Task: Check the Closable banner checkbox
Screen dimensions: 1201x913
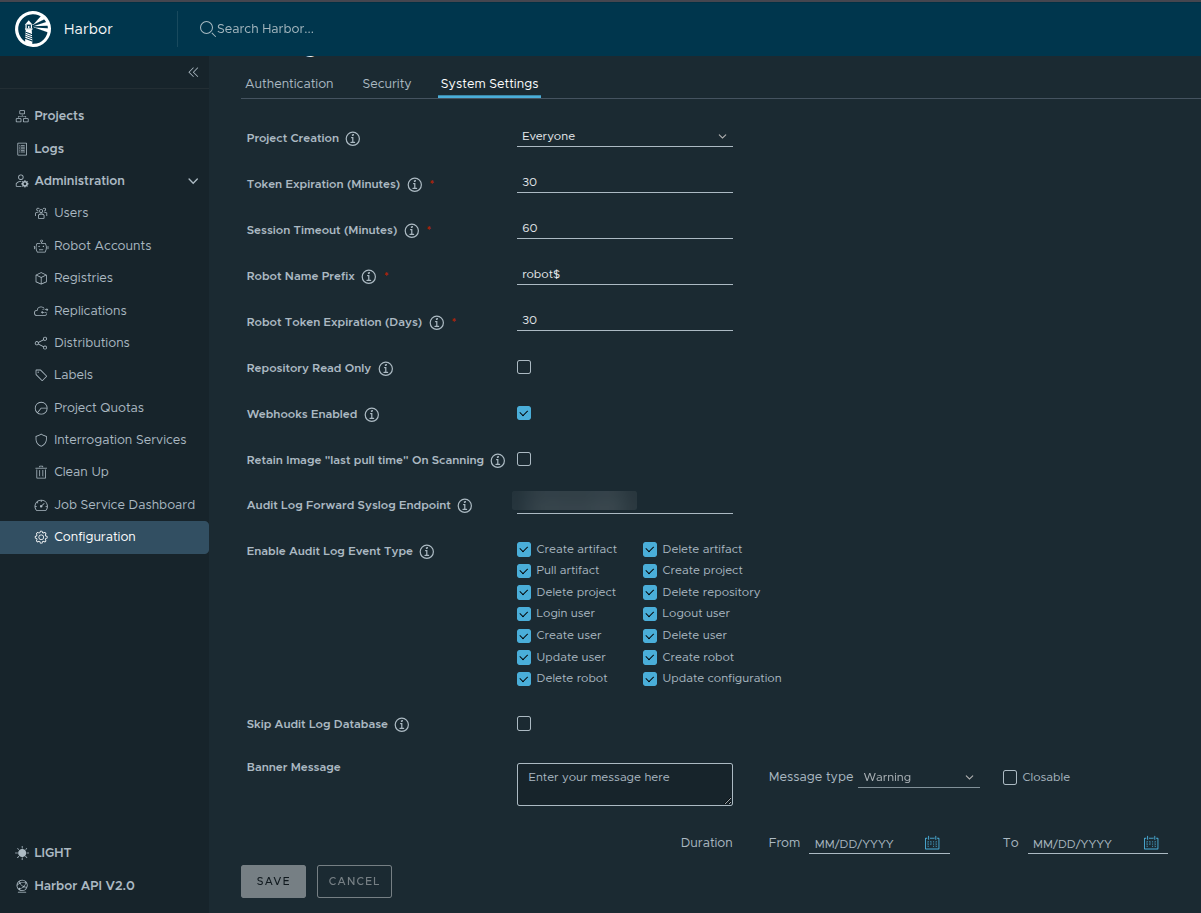Action: tap(1010, 777)
